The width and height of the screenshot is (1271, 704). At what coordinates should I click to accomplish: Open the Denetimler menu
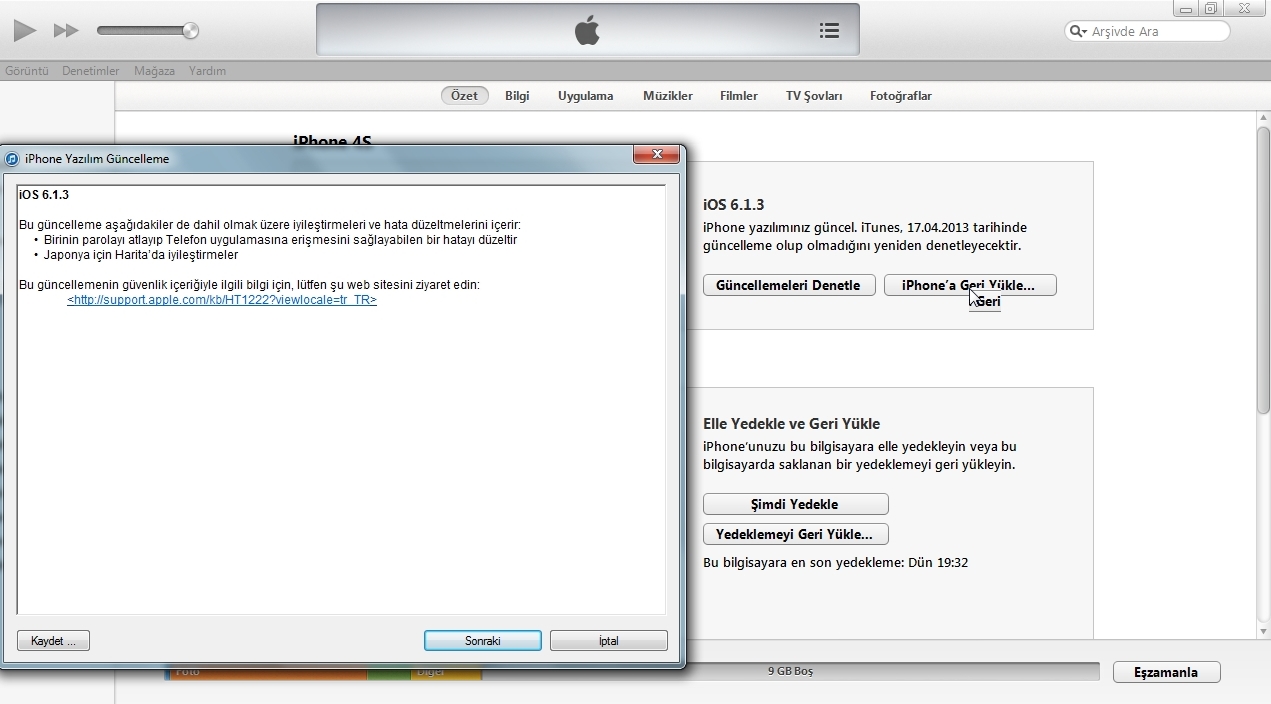pyautogui.click(x=90, y=71)
